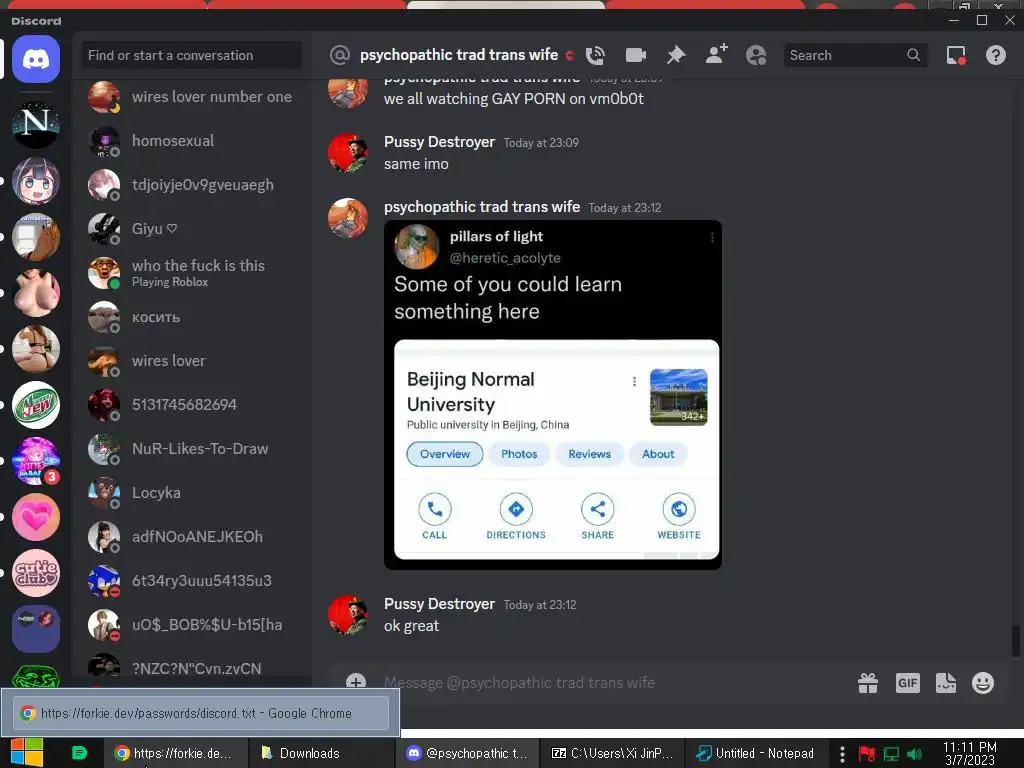Image resolution: width=1024 pixels, height=768 pixels.
Task: Open the Discord inbox
Action: (956, 56)
